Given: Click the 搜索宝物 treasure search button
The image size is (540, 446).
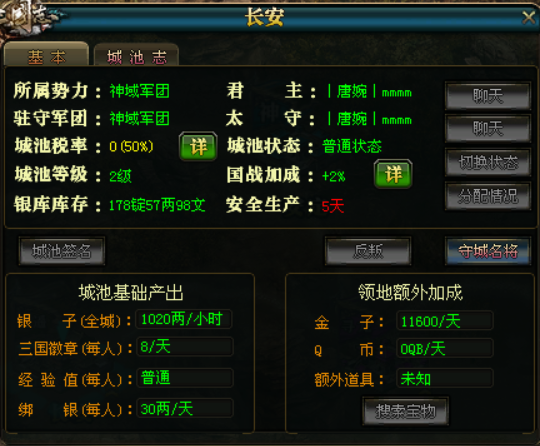Looking at the screenshot, I should point(405,411).
